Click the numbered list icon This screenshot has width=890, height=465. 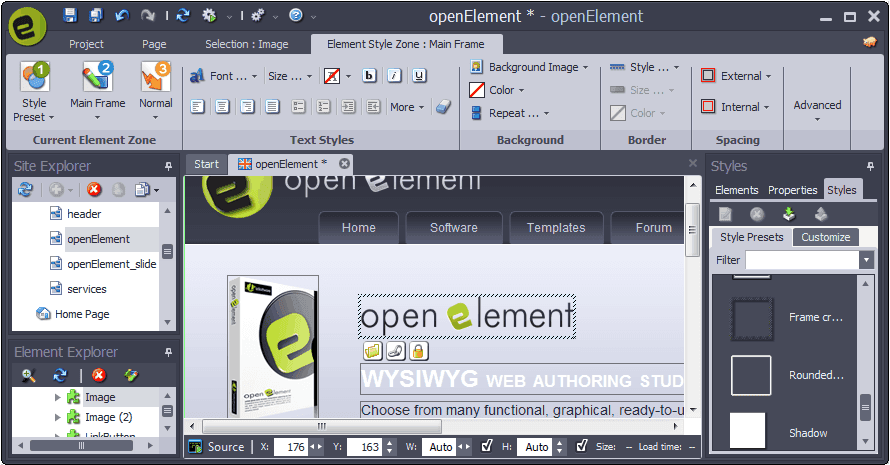(x=323, y=107)
